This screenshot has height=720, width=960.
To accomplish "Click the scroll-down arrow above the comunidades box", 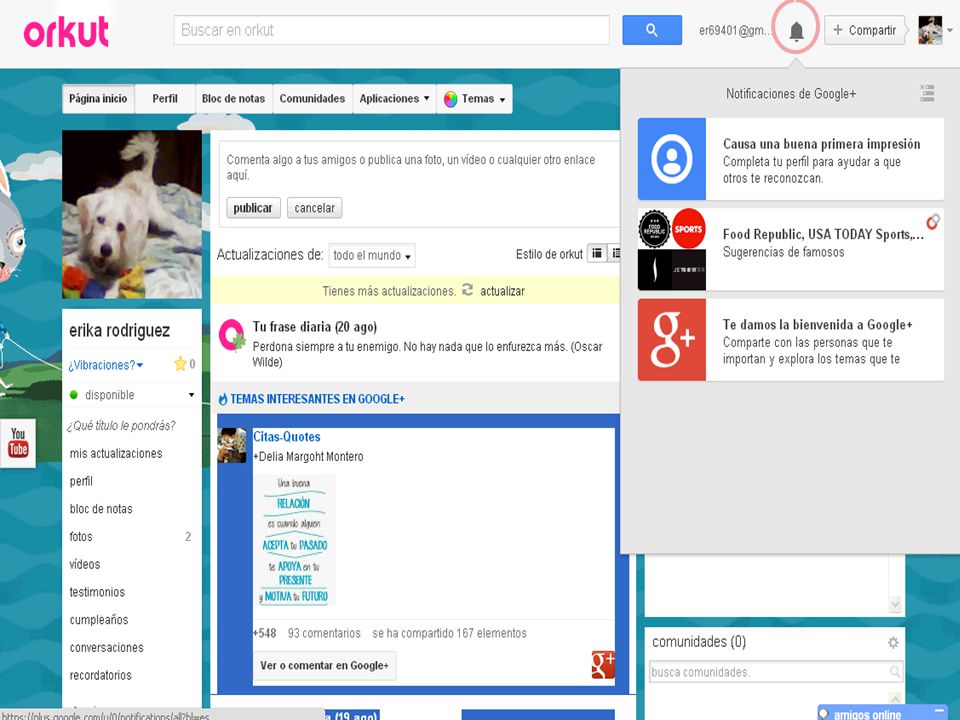I will tap(894, 605).
